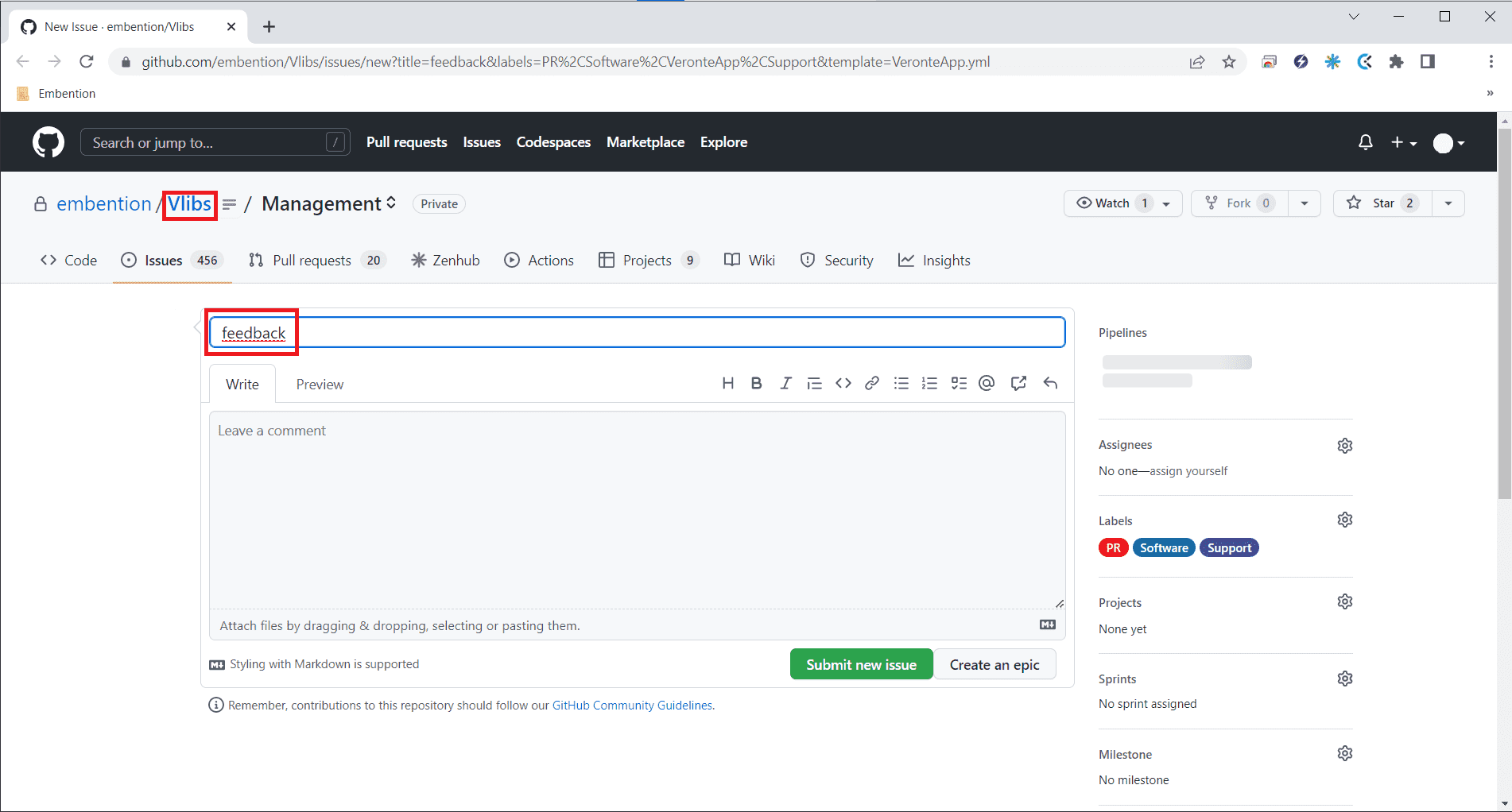Click the GitHub Octocat logo
Image resolution: width=1512 pixels, height=812 pixels.
pos(48,142)
